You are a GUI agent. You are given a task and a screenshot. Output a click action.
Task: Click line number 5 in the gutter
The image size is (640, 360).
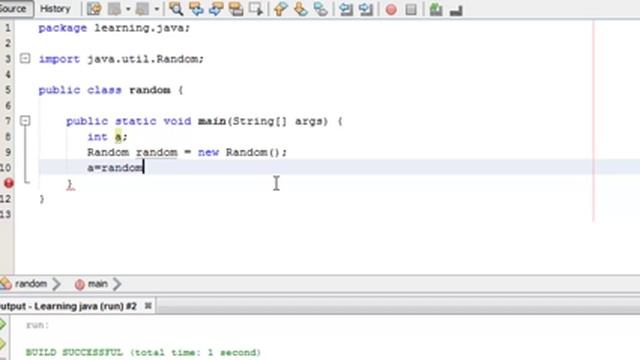tap(7, 90)
